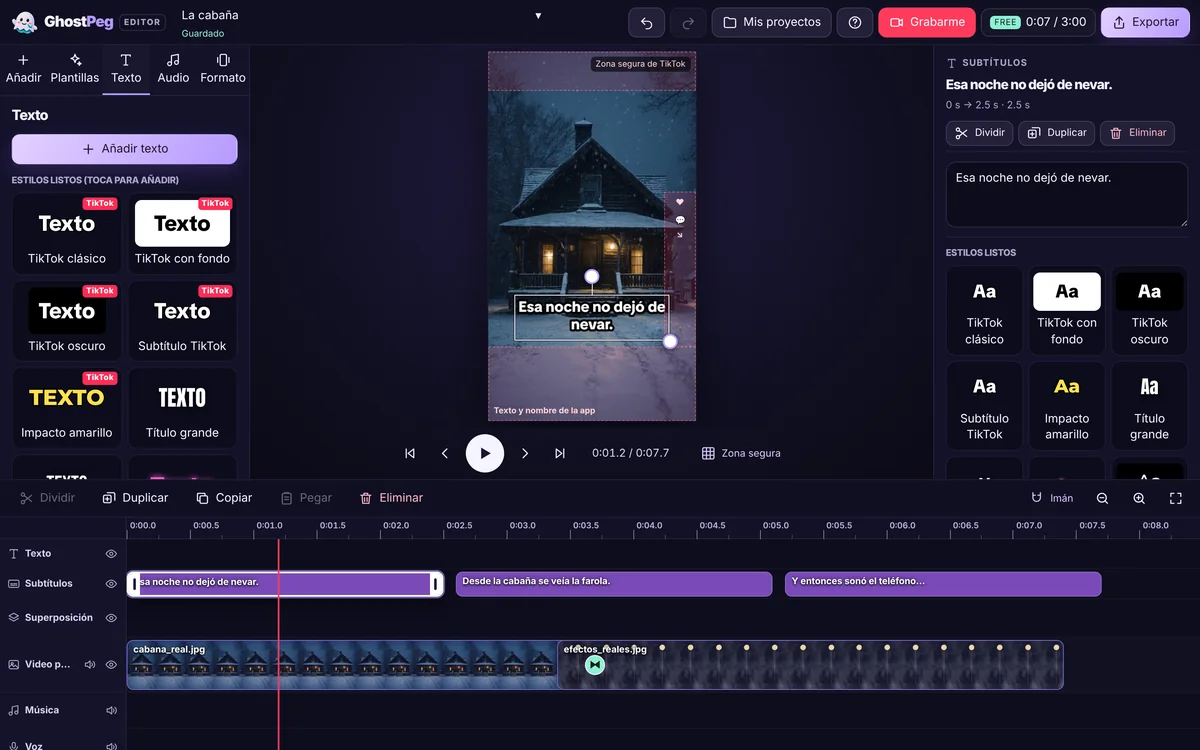Apply the TikTok oscuro Aa style
Screen dimensions: 1200x750
tap(1149, 311)
